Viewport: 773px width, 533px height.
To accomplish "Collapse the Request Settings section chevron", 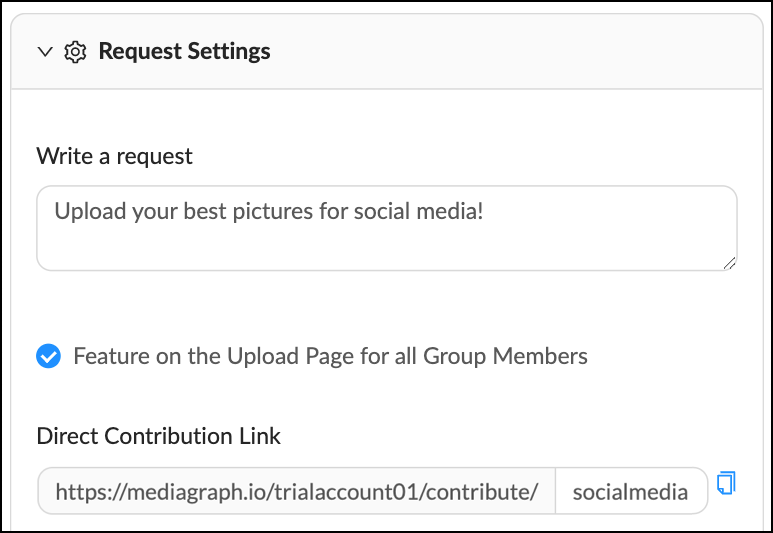I will click(x=45, y=51).
